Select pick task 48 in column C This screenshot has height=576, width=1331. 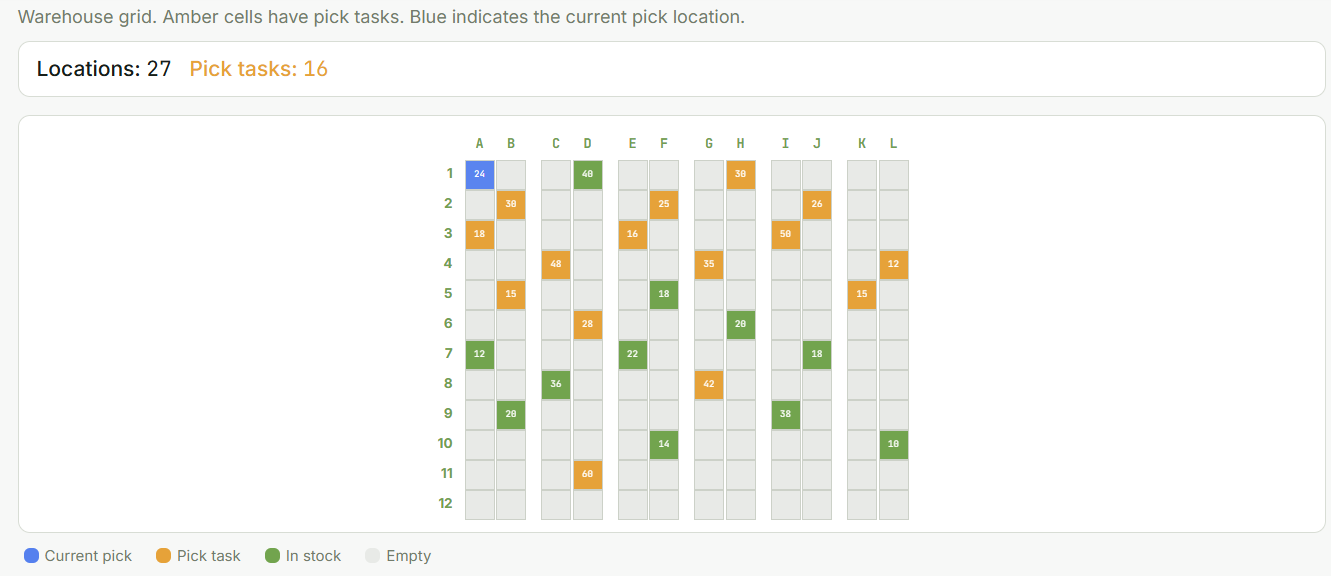(x=556, y=265)
